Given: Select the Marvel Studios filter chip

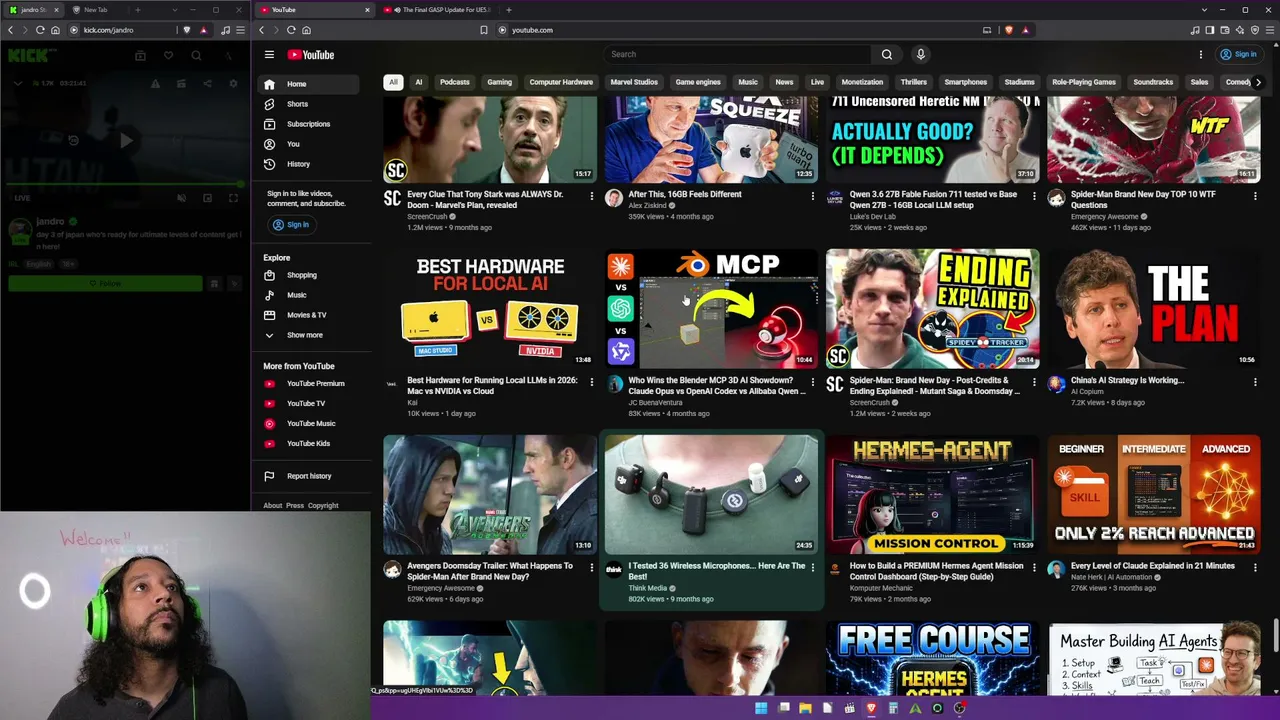Looking at the screenshot, I should (x=634, y=82).
